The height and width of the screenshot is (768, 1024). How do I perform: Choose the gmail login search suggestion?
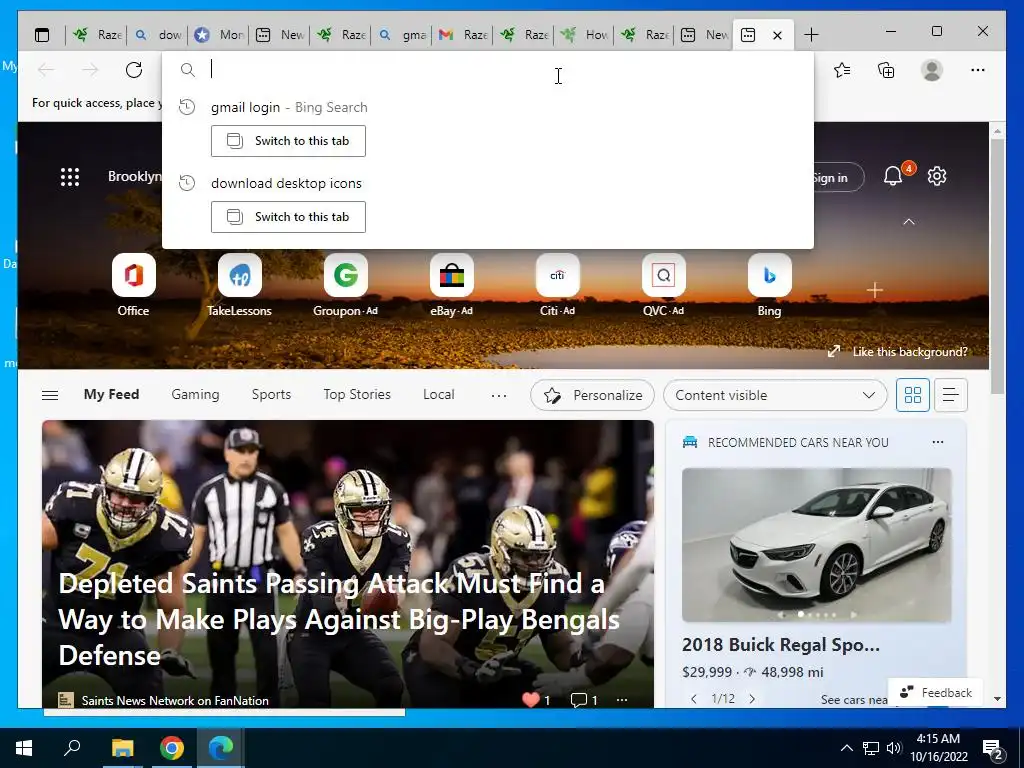[x=289, y=107]
